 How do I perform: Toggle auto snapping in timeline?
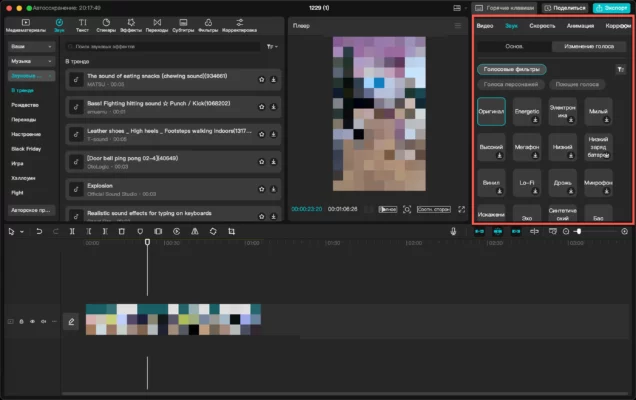[498, 231]
